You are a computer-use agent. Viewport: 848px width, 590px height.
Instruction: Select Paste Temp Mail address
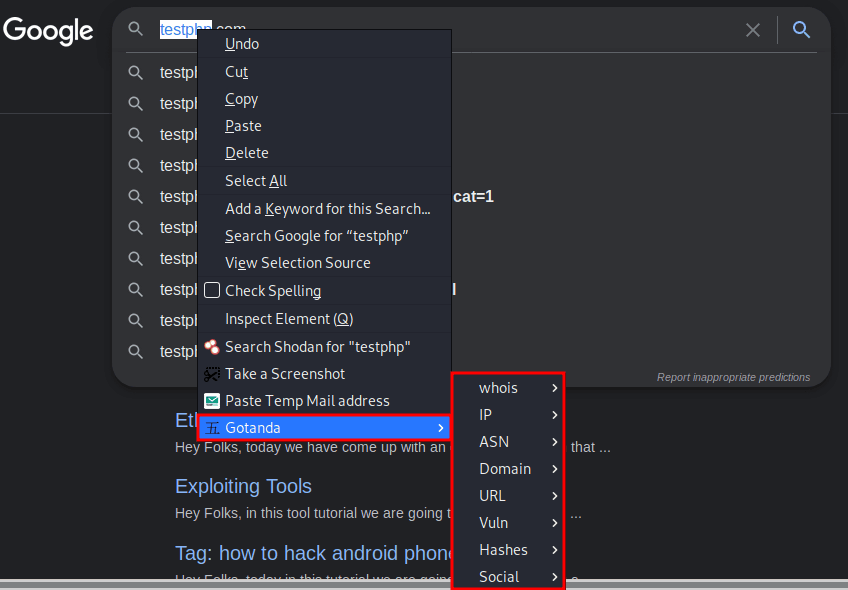tap(324, 401)
